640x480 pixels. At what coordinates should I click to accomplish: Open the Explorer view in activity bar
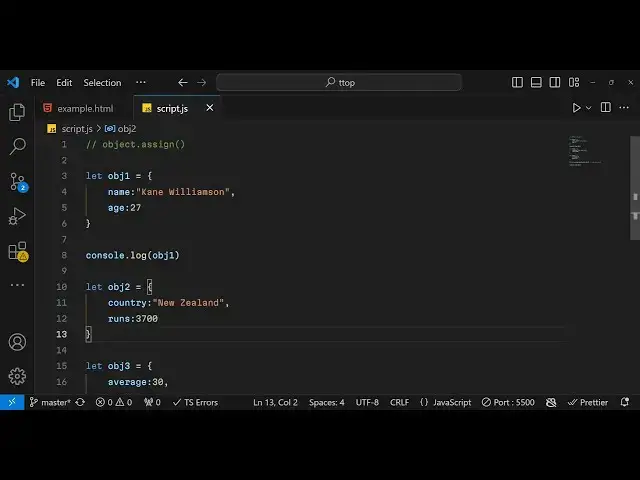(17, 112)
